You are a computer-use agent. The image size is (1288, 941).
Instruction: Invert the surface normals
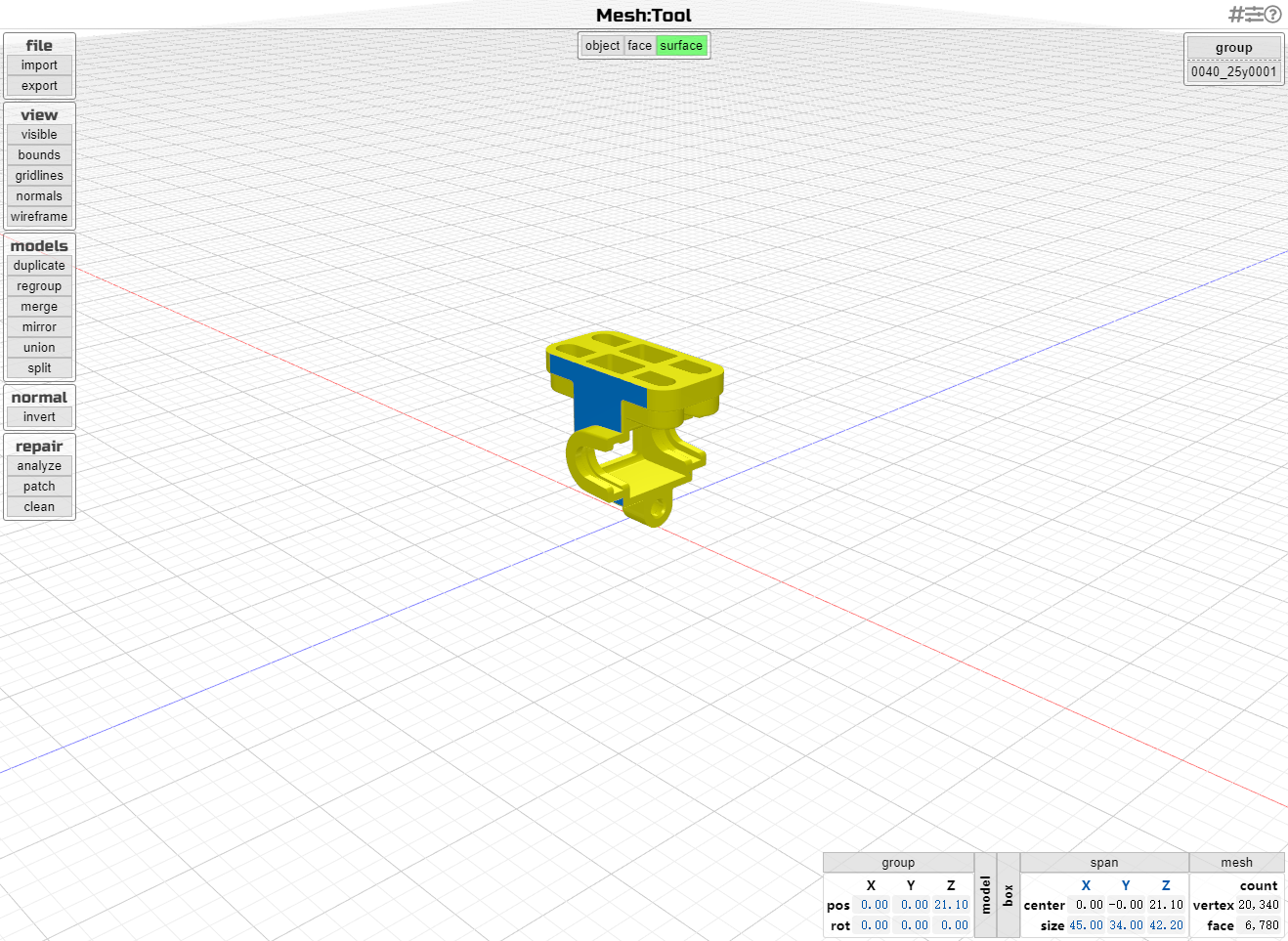pos(39,416)
